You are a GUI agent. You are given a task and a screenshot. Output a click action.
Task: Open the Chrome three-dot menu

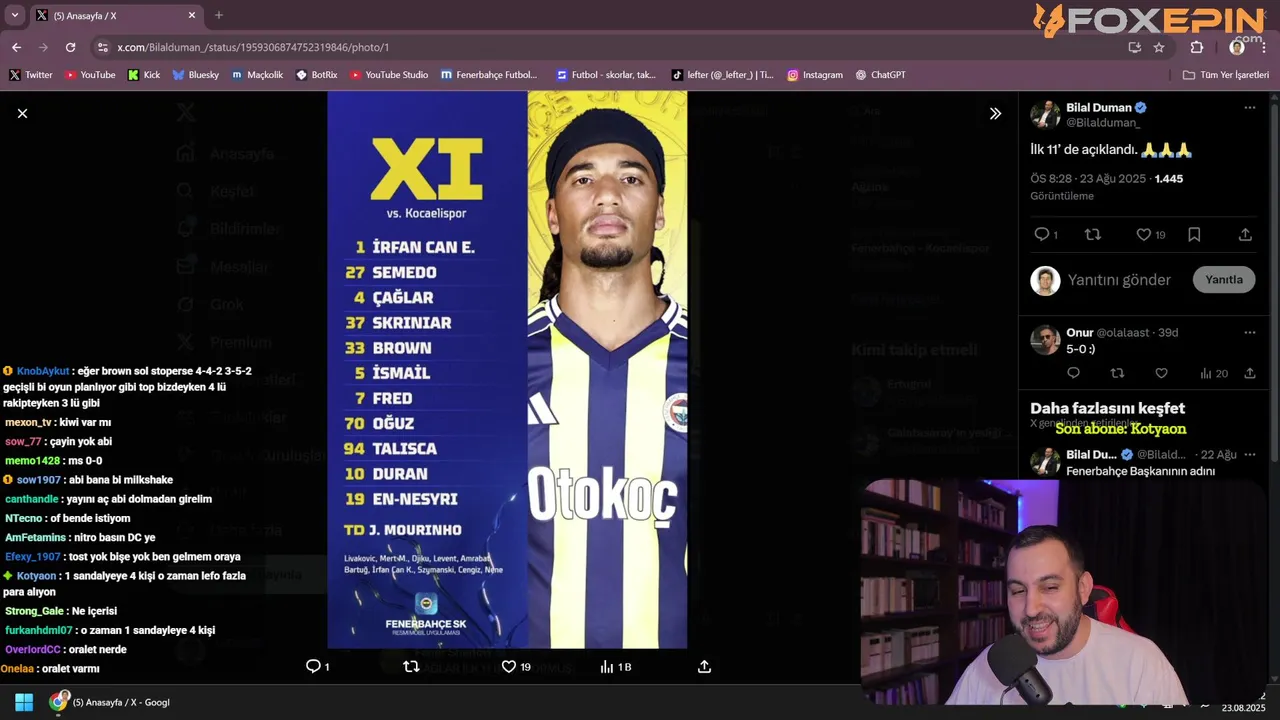(x=1264, y=47)
